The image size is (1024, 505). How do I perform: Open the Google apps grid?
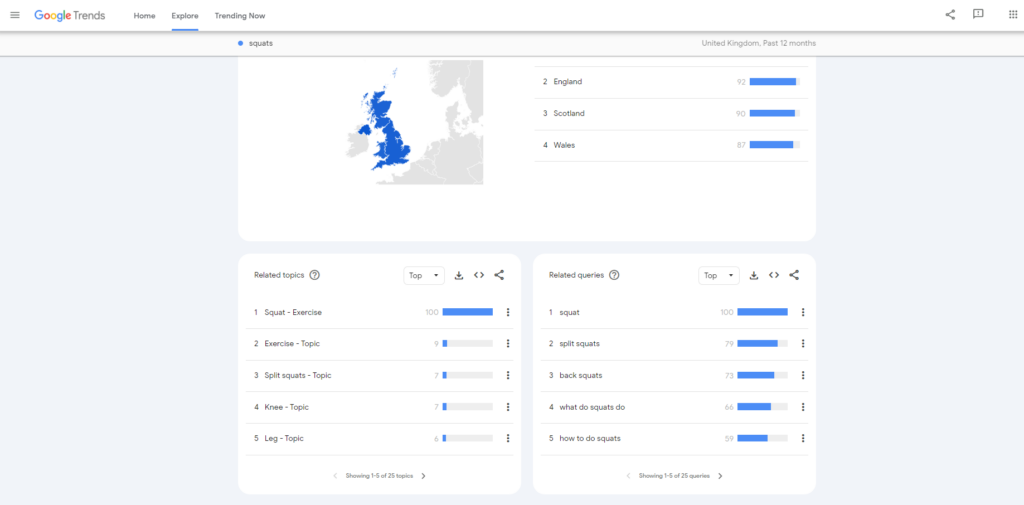point(1013,14)
